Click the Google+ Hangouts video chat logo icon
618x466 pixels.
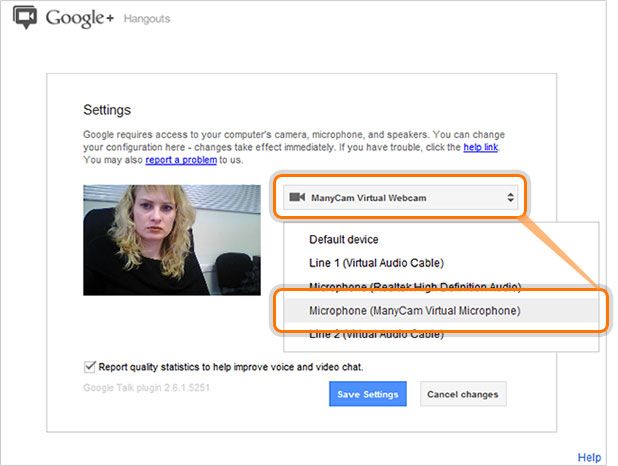[25, 17]
